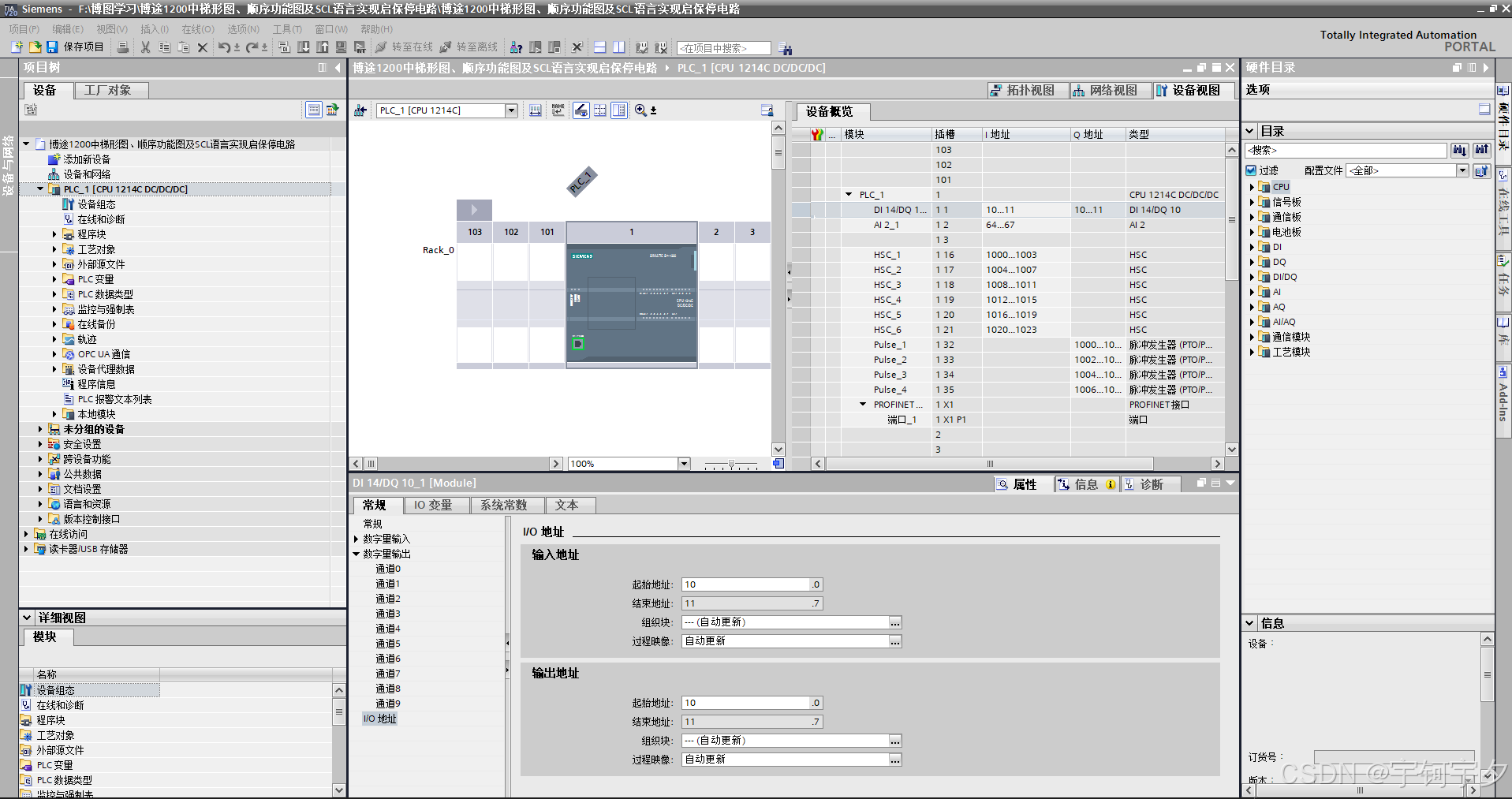1512x799 pixels.
Task: Switch to 拓扑视图 topology view tab
Action: (x=1028, y=90)
